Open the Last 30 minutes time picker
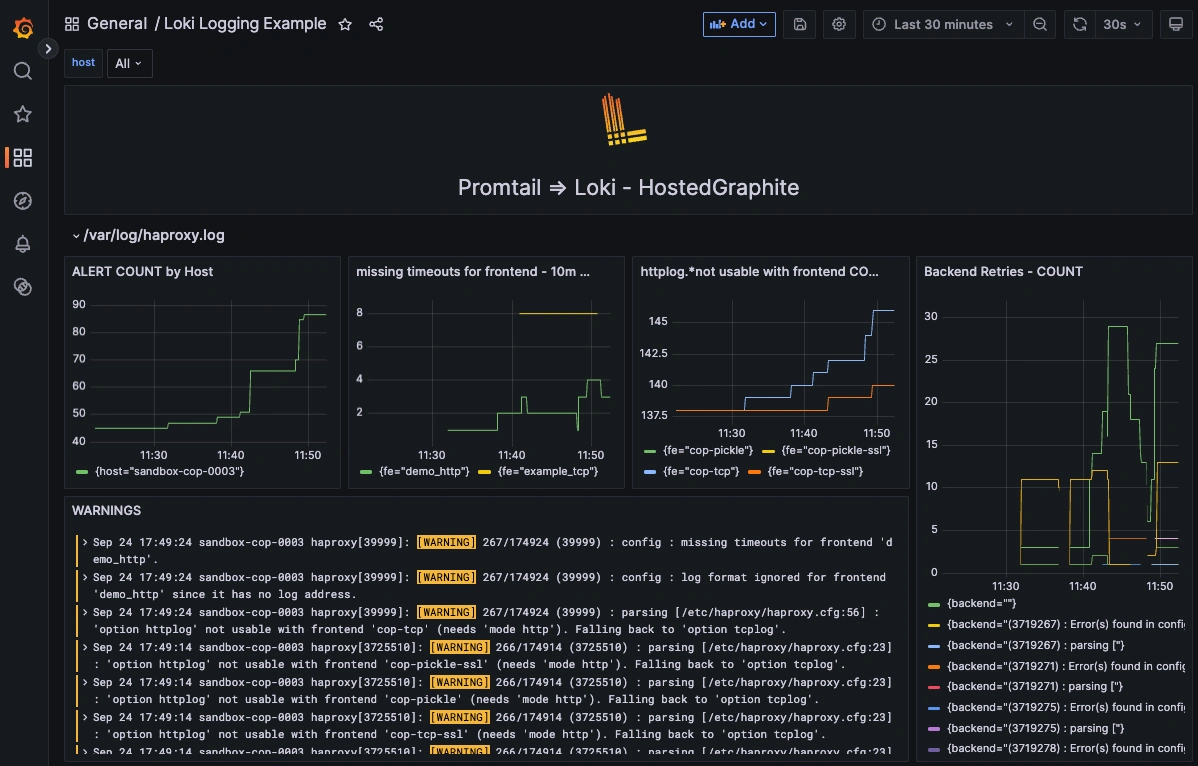 944,24
